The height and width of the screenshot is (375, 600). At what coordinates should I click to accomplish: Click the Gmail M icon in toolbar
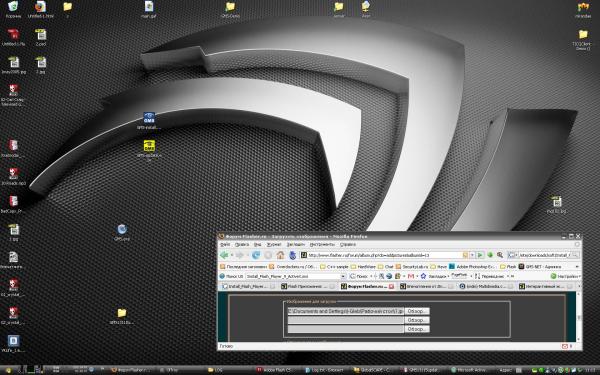[x=411, y=276]
